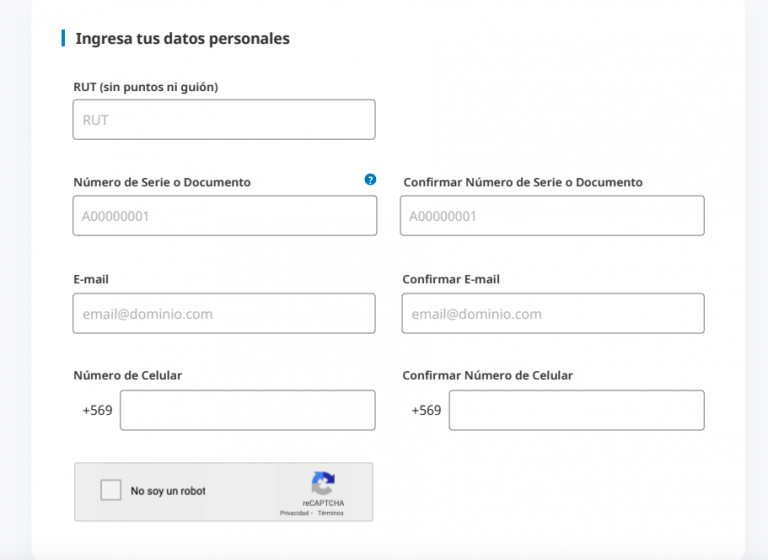768x560 pixels.
Task: Open the reCAPTCHA Privacidad link
Action: pos(294,513)
